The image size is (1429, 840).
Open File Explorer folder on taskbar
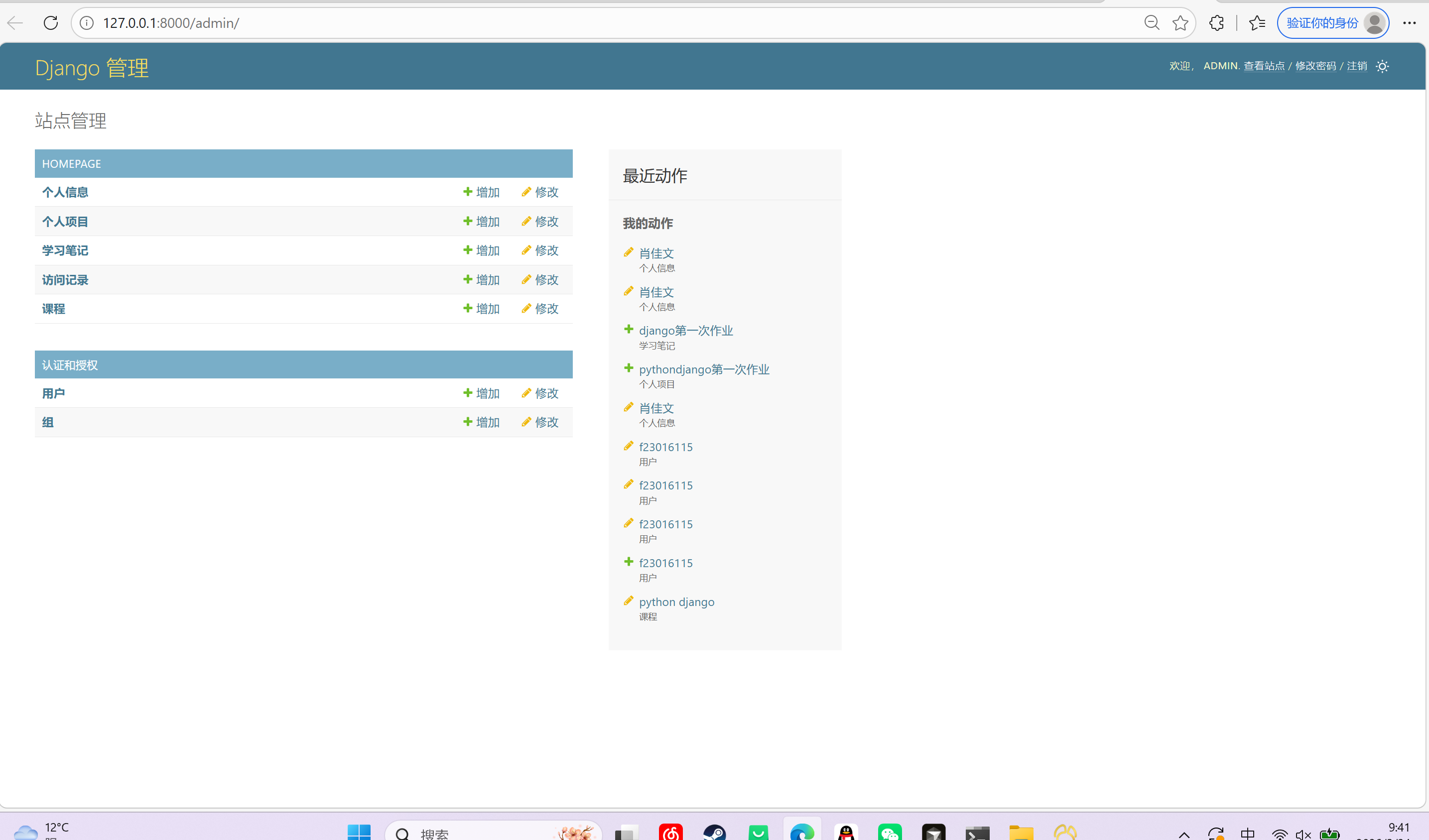tap(1021, 832)
